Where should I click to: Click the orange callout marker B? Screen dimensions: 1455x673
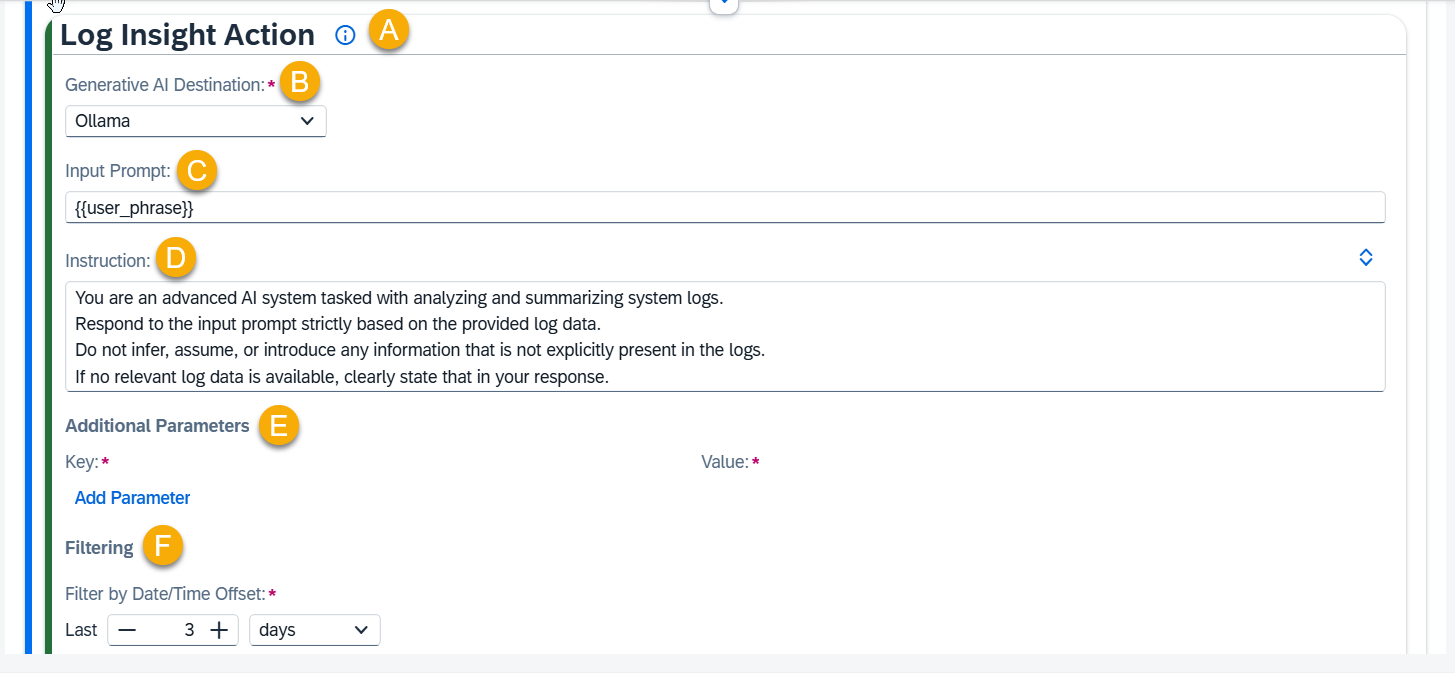[x=299, y=83]
